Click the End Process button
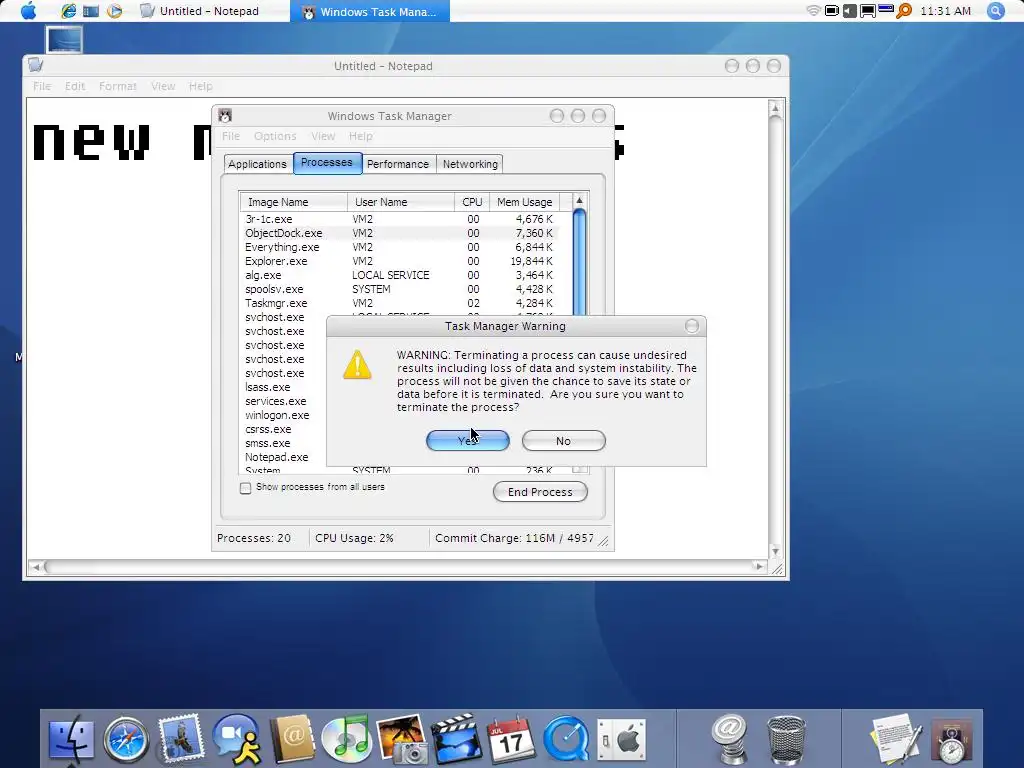The height and width of the screenshot is (768, 1024). 540,492
